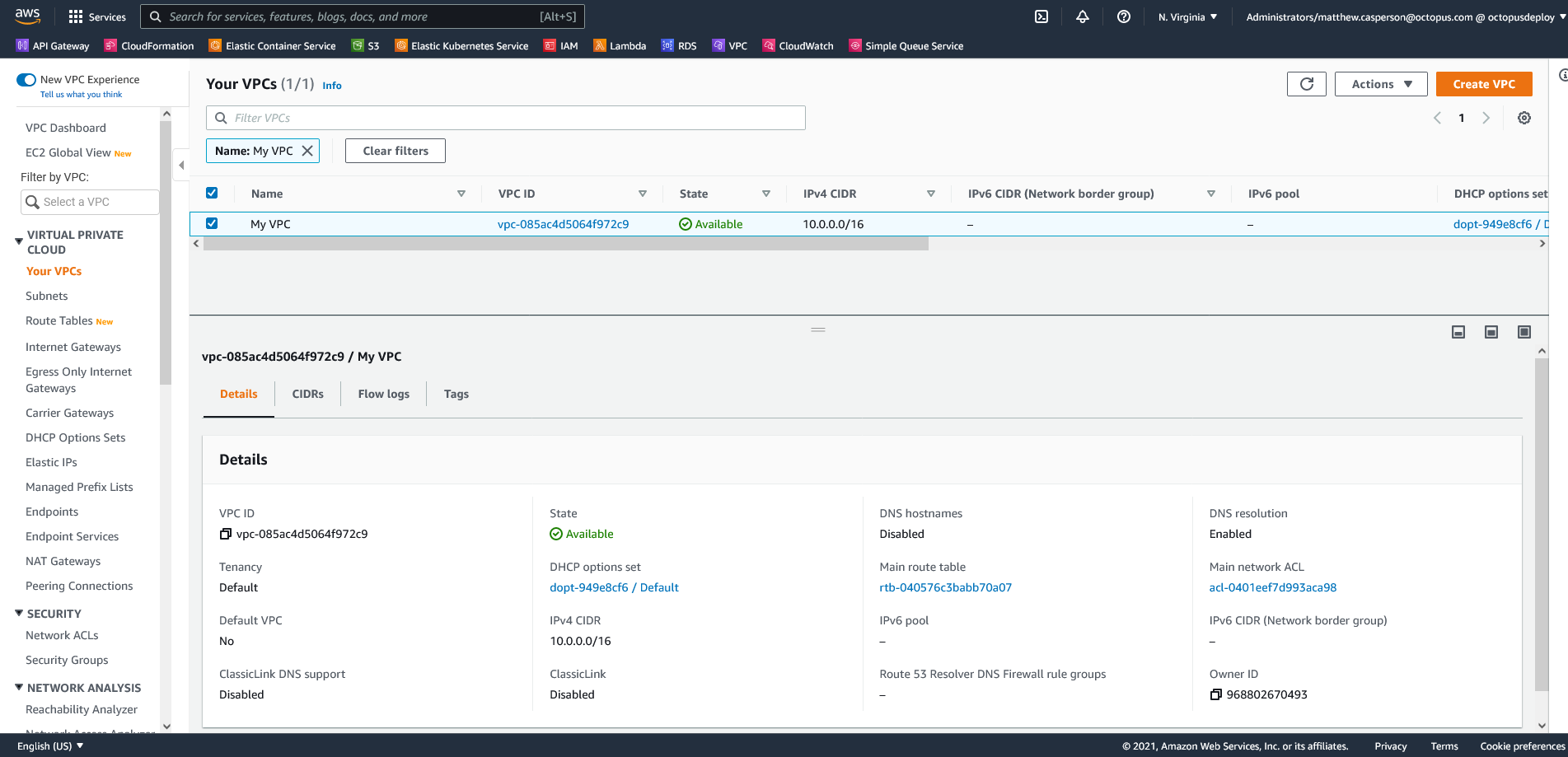This screenshot has width=1568, height=757.
Task: Refresh the VPC list
Action: [x=1306, y=83]
